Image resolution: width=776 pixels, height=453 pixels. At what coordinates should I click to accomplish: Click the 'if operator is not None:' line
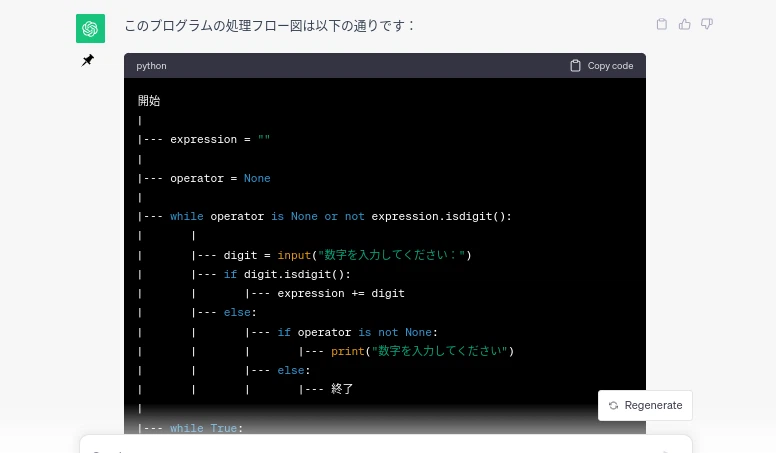click(357, 332)
